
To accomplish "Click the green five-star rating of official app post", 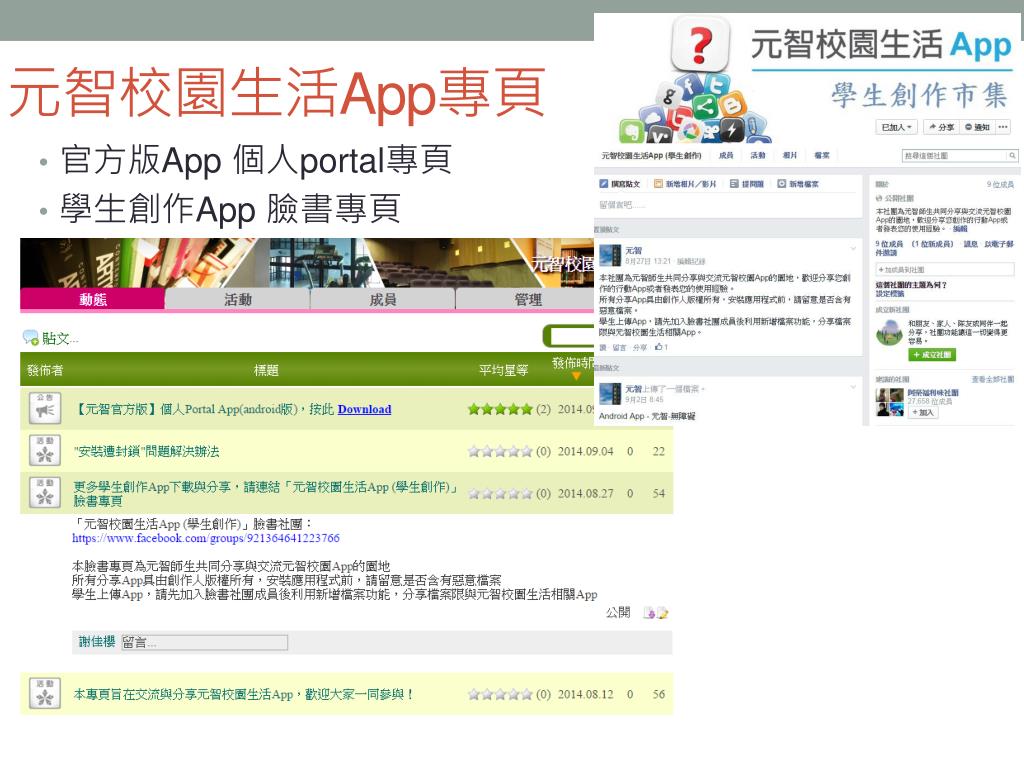I will click(x=500, y=409).
